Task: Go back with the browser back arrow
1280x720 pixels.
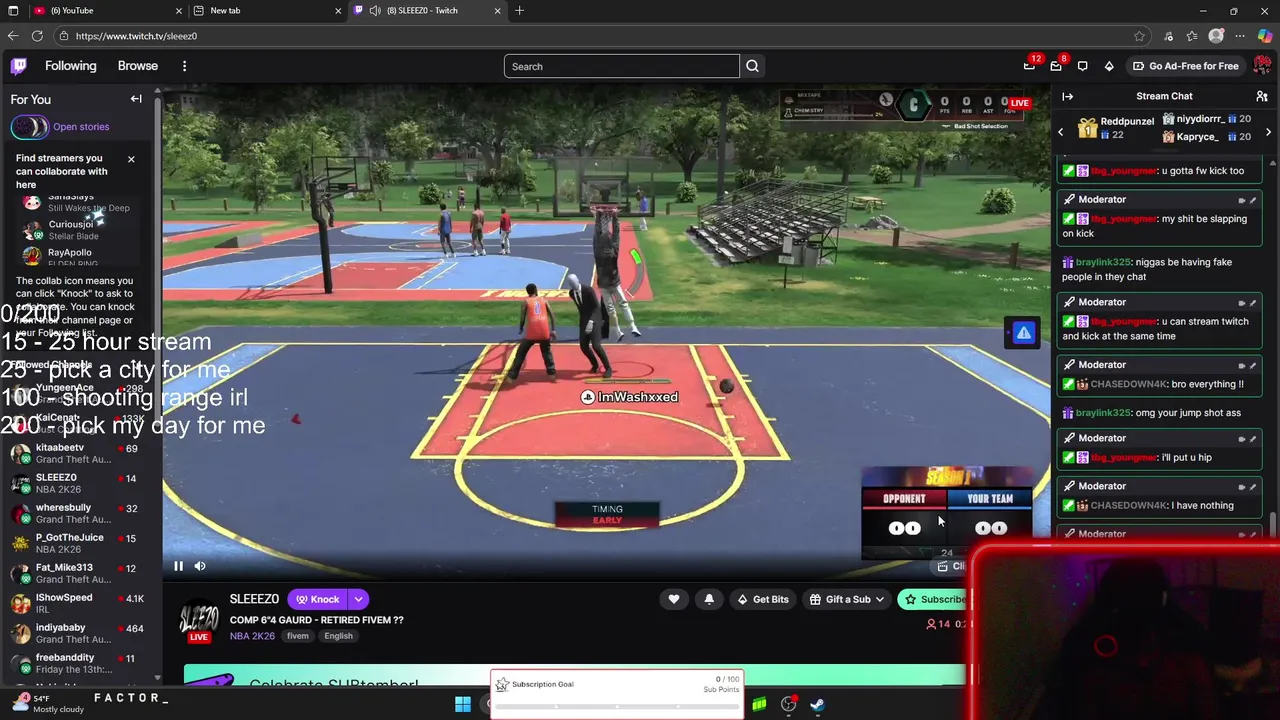Action: point(12,36)
